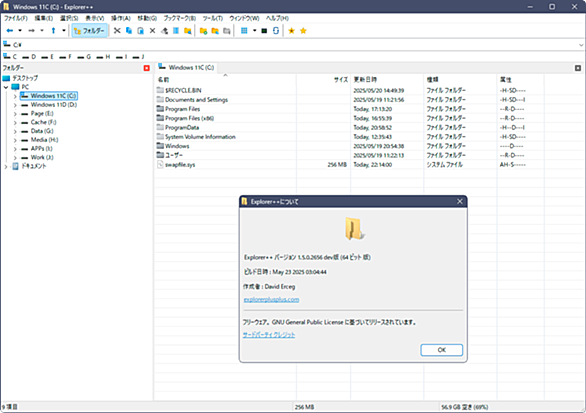Open the 表示(V) menu
Viewport: 586px width, 413px height.
click(x=95, y=18)
